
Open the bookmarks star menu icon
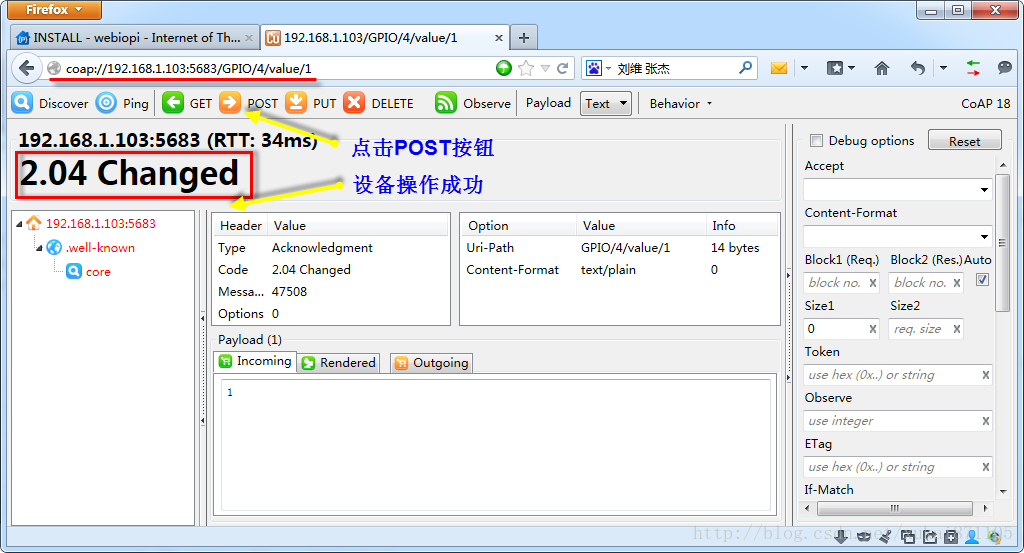(835, 68)
